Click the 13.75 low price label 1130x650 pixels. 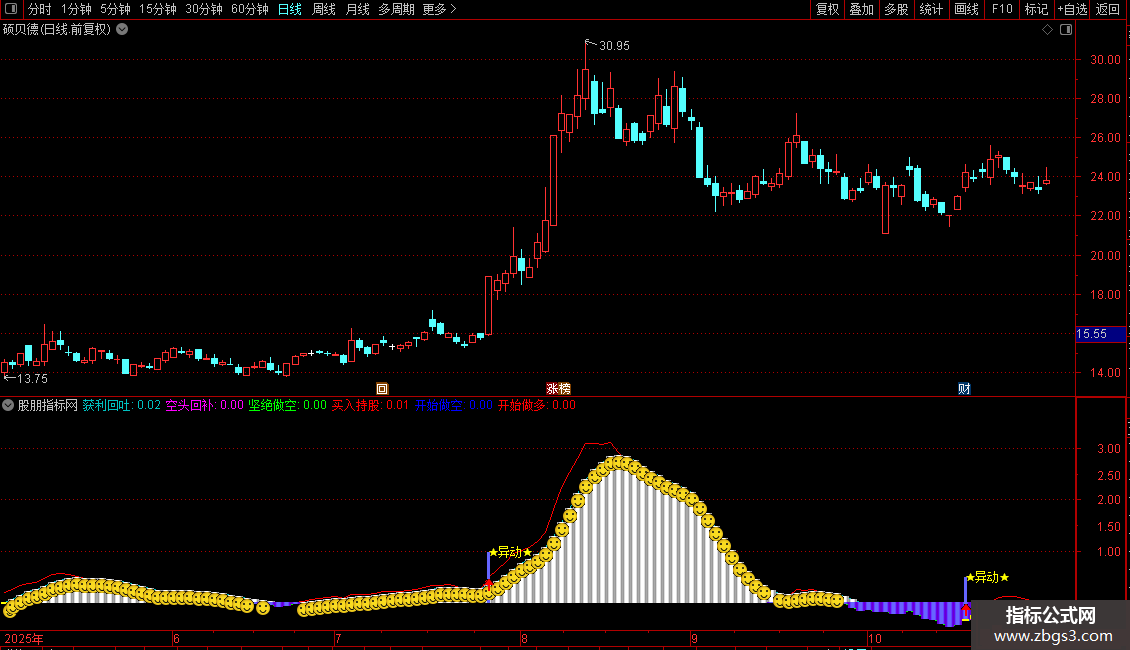[x=32, y=379]
